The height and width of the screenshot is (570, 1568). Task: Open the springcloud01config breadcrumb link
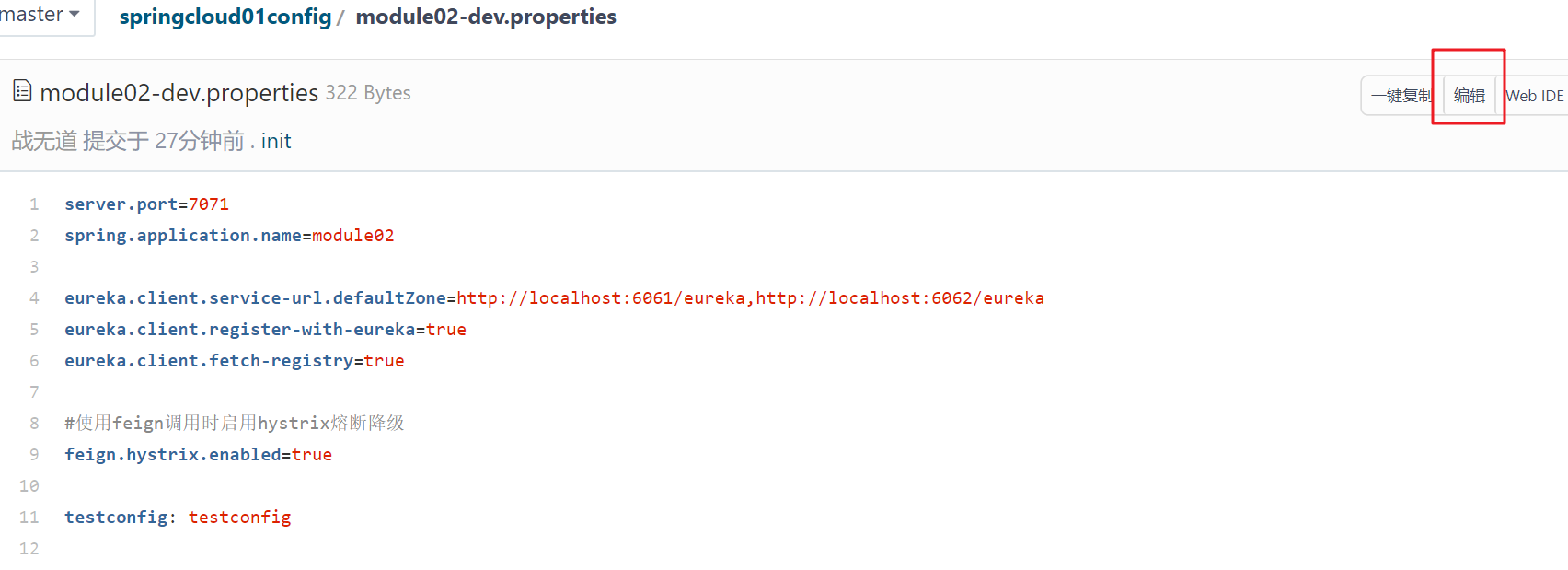tap(225, 17)
